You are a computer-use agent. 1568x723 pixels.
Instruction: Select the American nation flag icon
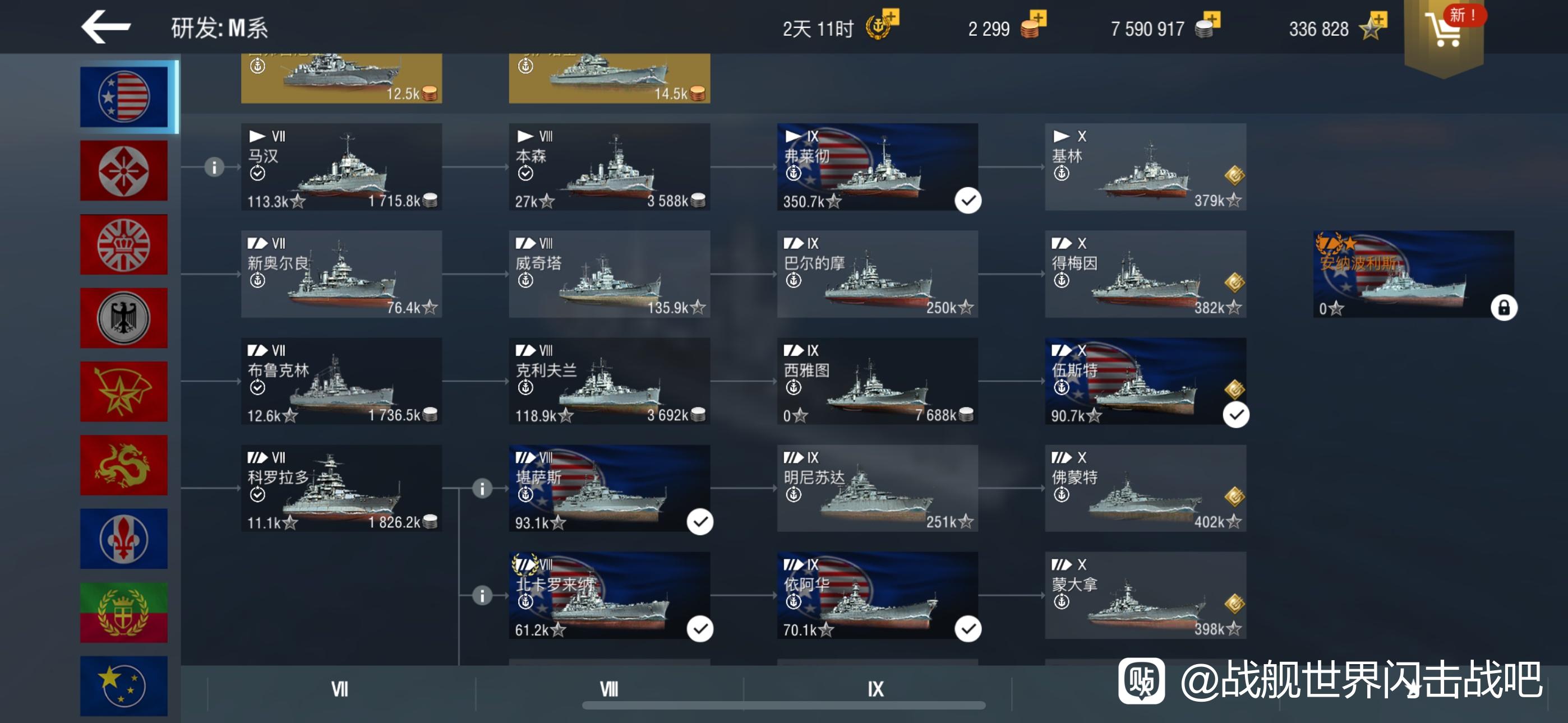pos(124,97)
